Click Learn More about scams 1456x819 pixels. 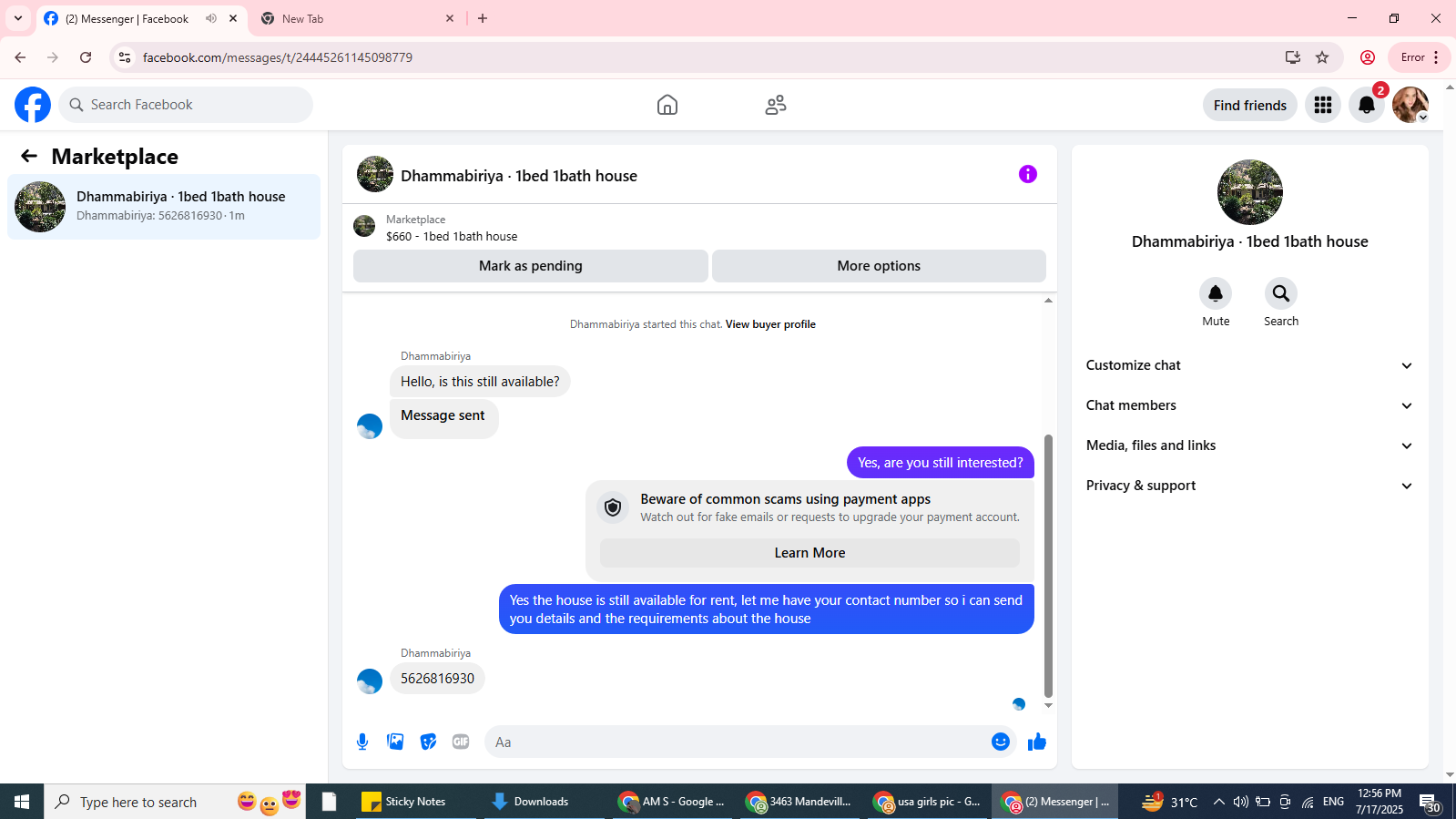[x=809, y=553]
